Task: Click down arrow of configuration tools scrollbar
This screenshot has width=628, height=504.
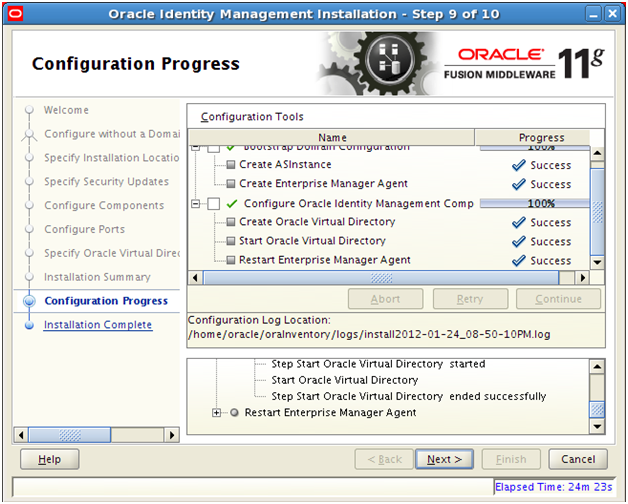Action: click(597, 263)
